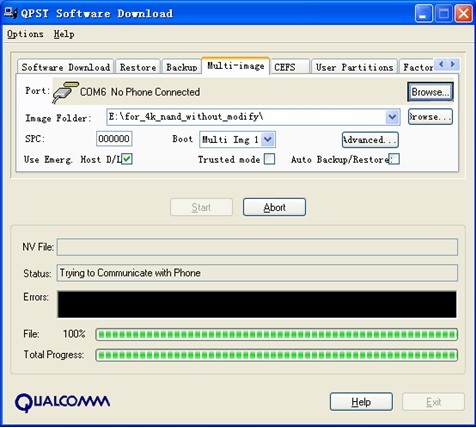Click the tab strip right arrow

tap(453, 64)
